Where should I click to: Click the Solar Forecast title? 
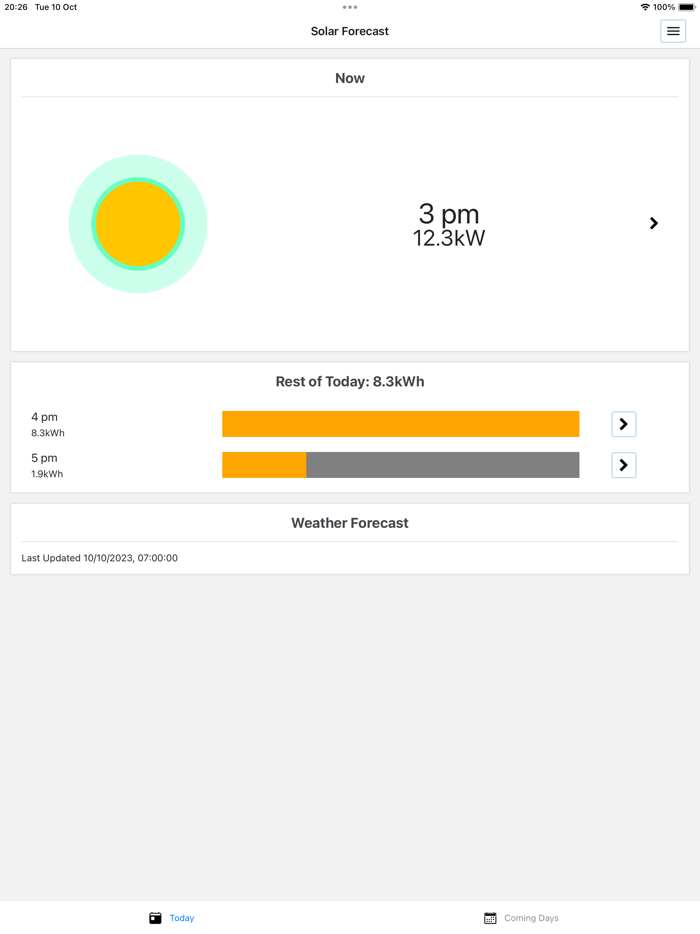click(x=349, y=31)
